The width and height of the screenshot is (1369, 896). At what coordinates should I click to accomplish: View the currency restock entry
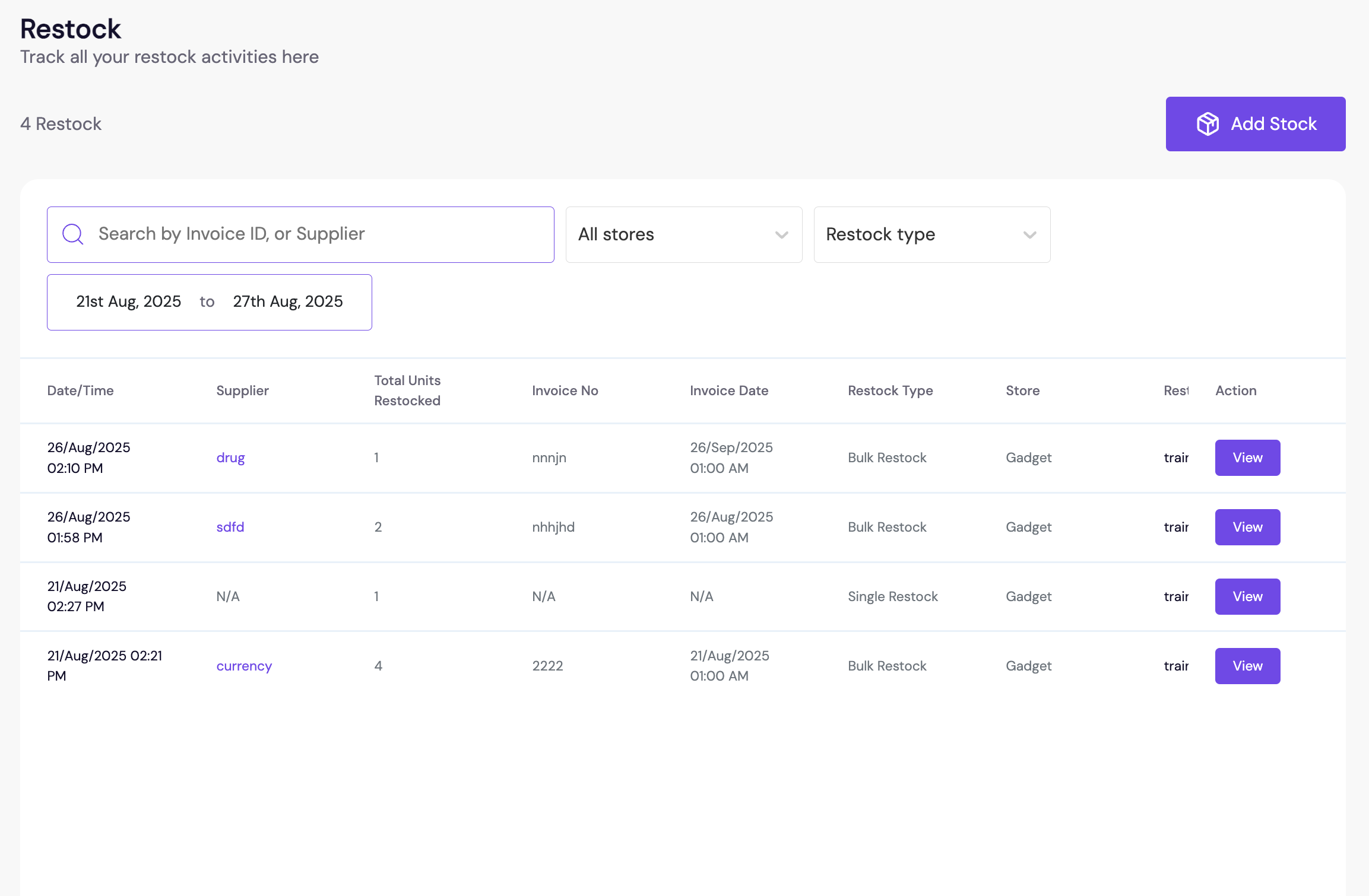(1247, 666)
